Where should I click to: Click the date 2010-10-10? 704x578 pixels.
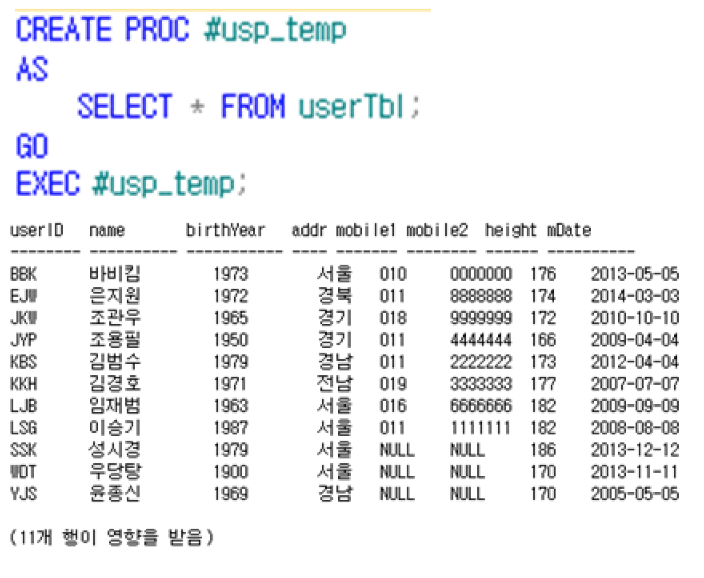635,318
